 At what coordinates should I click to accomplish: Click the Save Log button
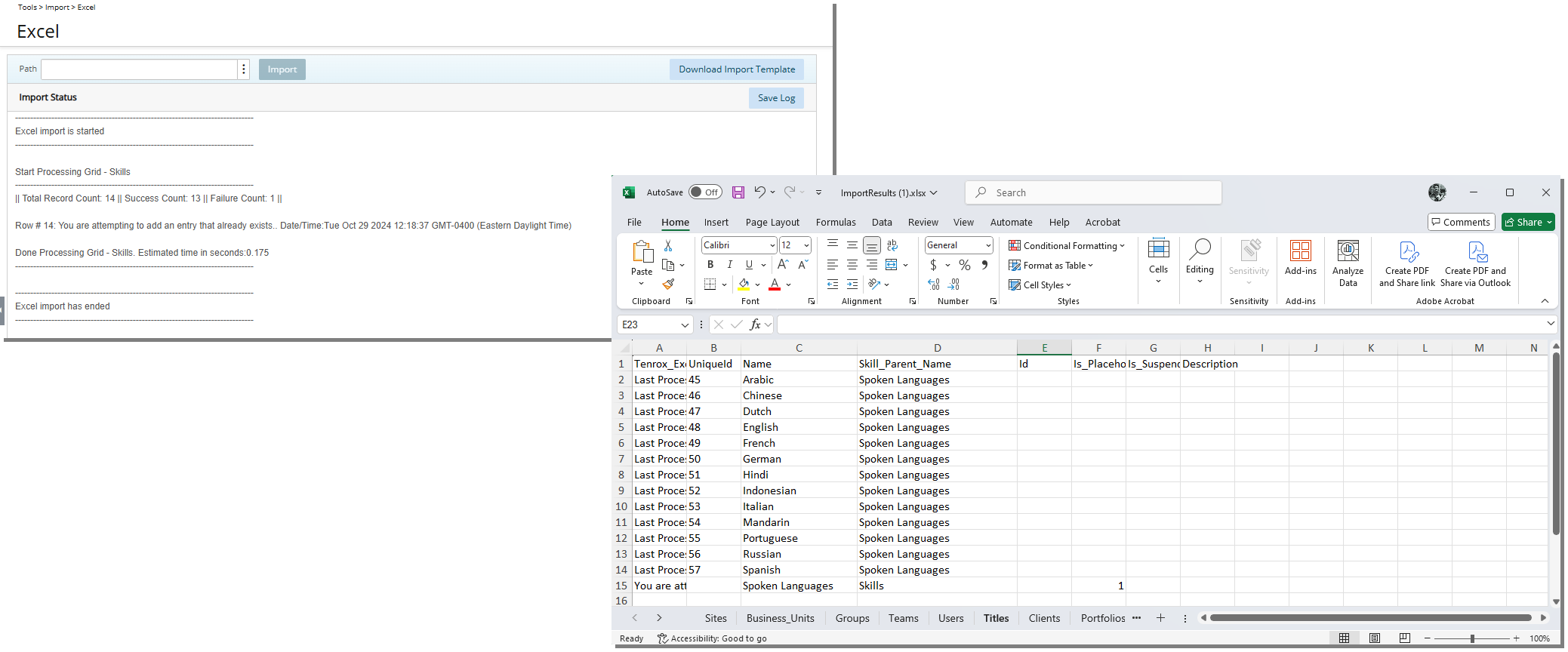tap(777, 98)
